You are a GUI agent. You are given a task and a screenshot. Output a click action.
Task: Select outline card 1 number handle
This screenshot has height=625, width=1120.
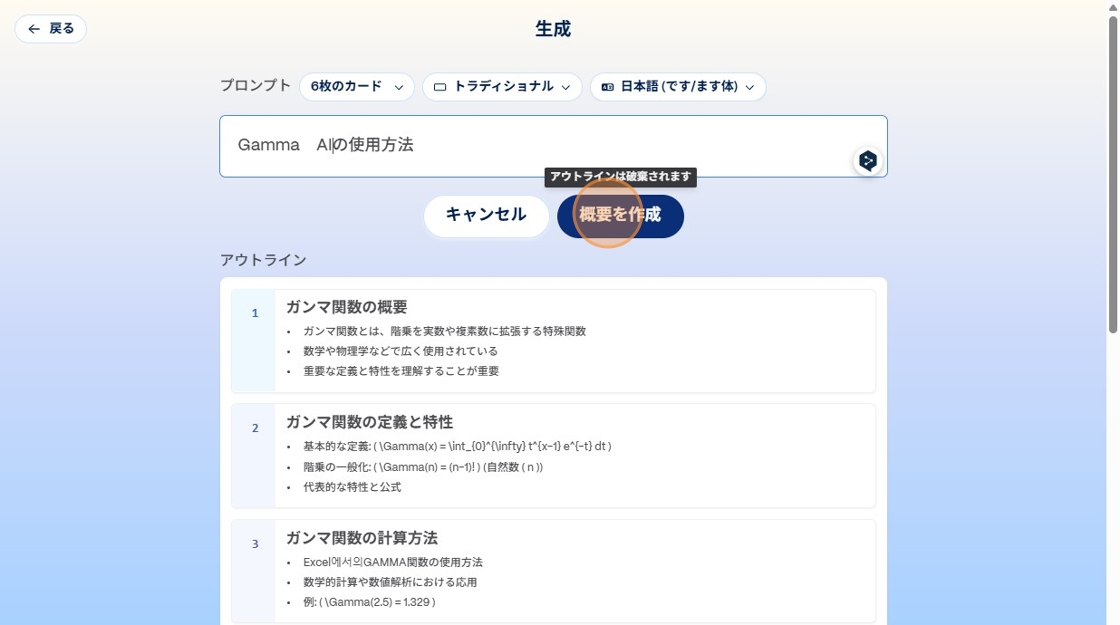tap(254, 341)
